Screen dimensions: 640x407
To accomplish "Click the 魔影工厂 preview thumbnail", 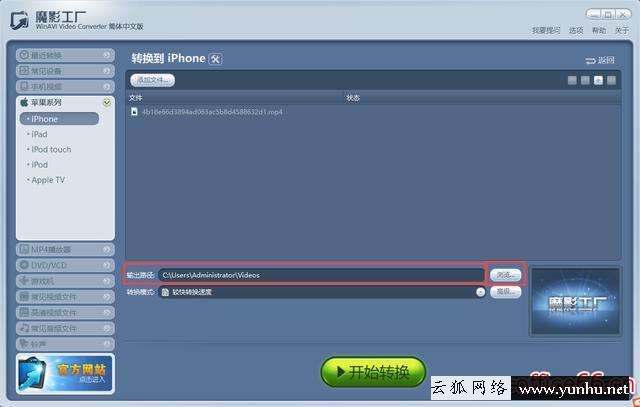I will coord(576,302).
